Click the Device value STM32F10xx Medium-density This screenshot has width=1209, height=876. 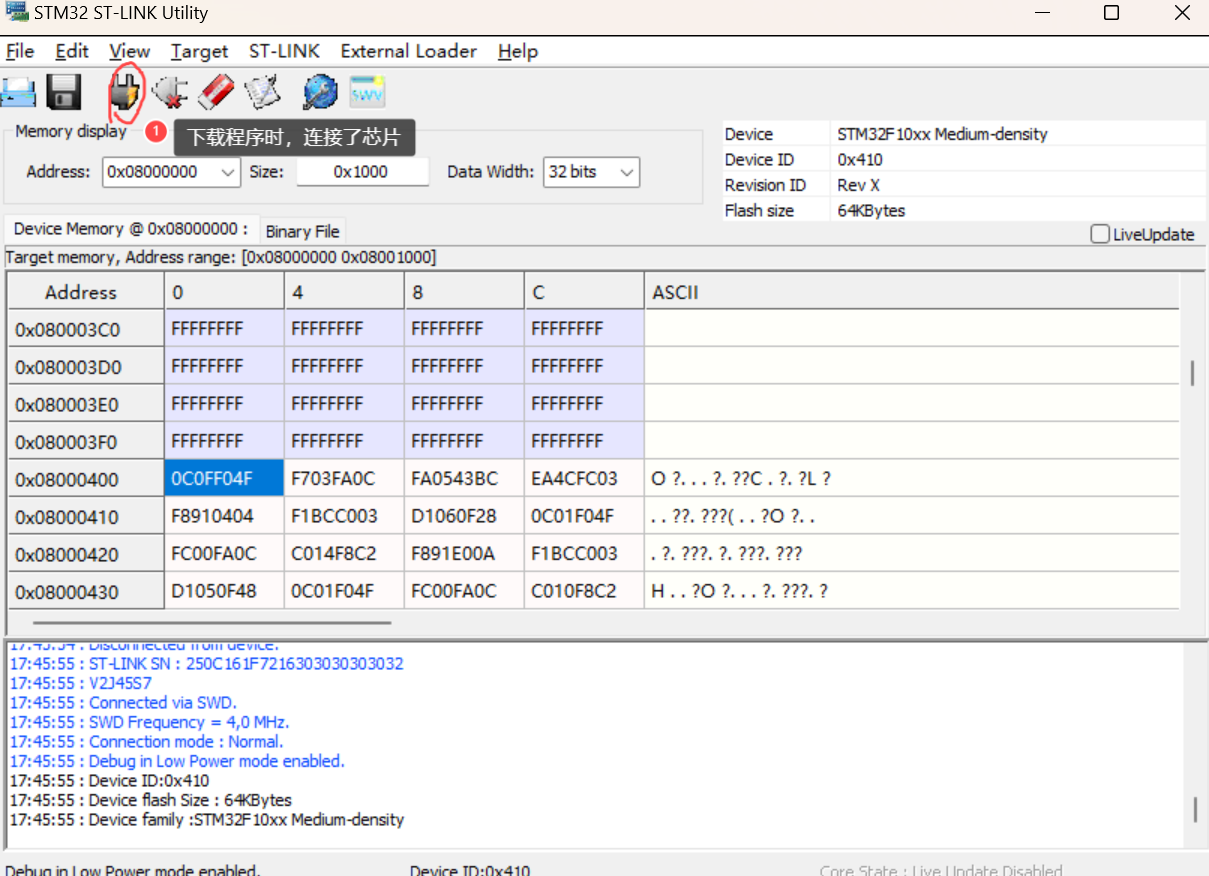coord(942,134)
